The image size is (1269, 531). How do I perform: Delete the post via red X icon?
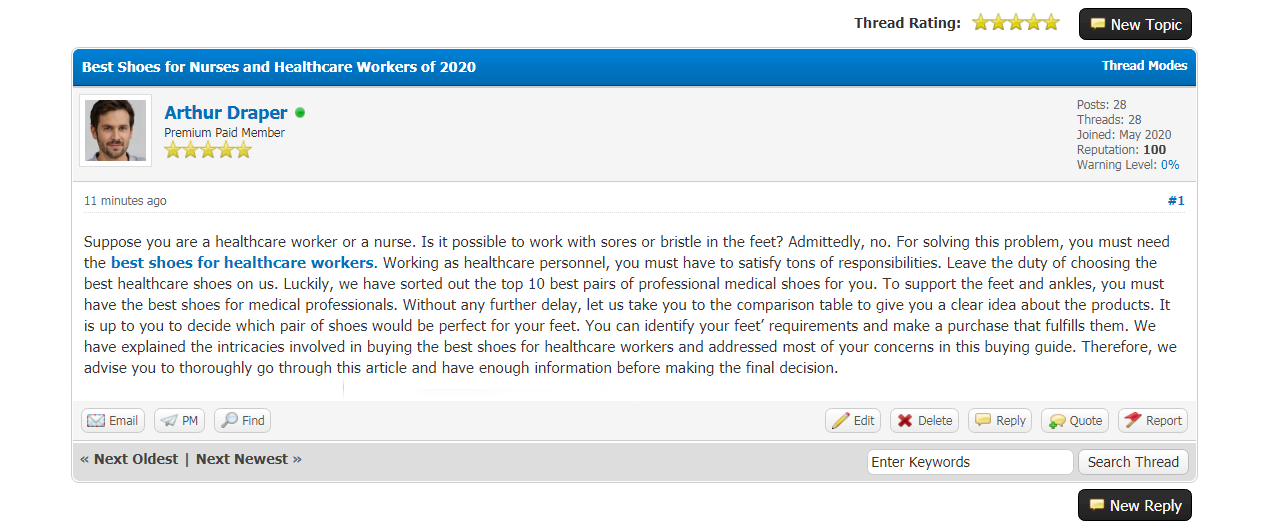tap(905, 421)
